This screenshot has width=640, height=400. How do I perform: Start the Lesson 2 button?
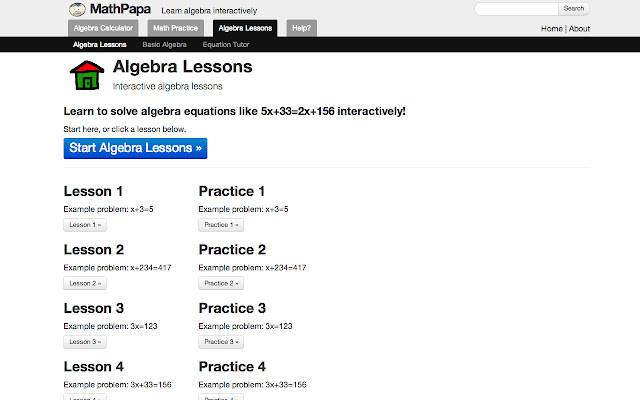click(x=84, y=283)
